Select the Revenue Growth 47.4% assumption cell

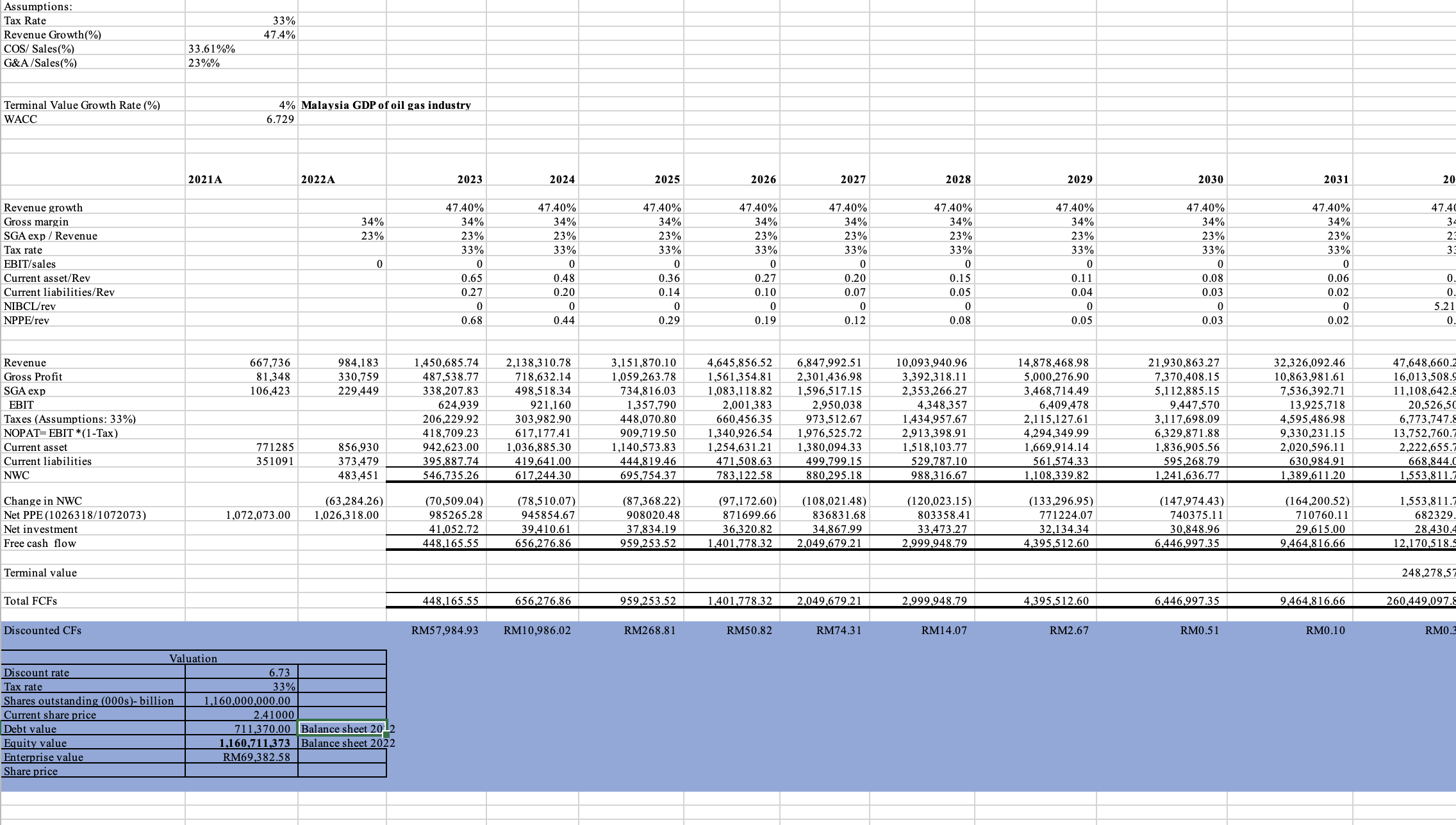pyautogui.click(x=280, y=35)
